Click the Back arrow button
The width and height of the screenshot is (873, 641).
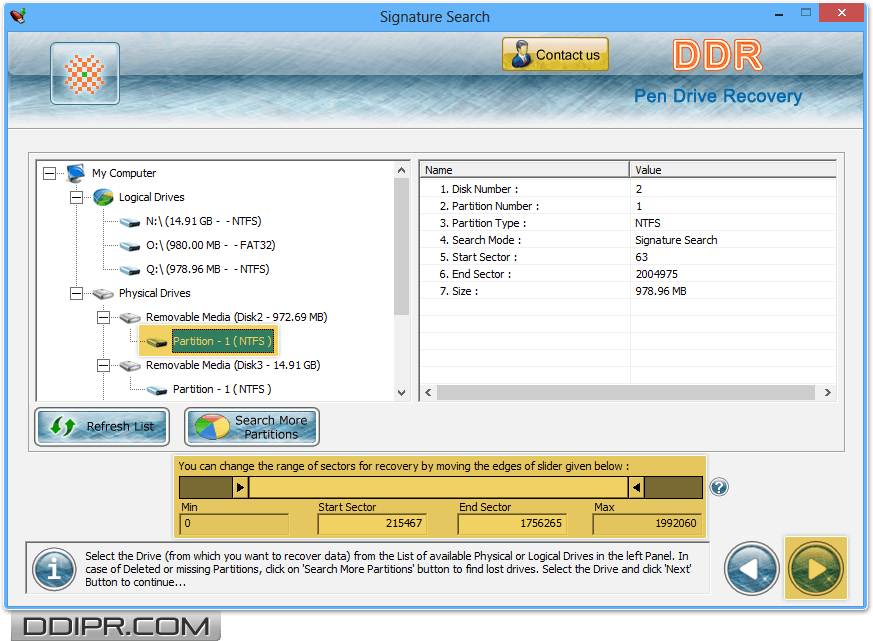[752, 568]
